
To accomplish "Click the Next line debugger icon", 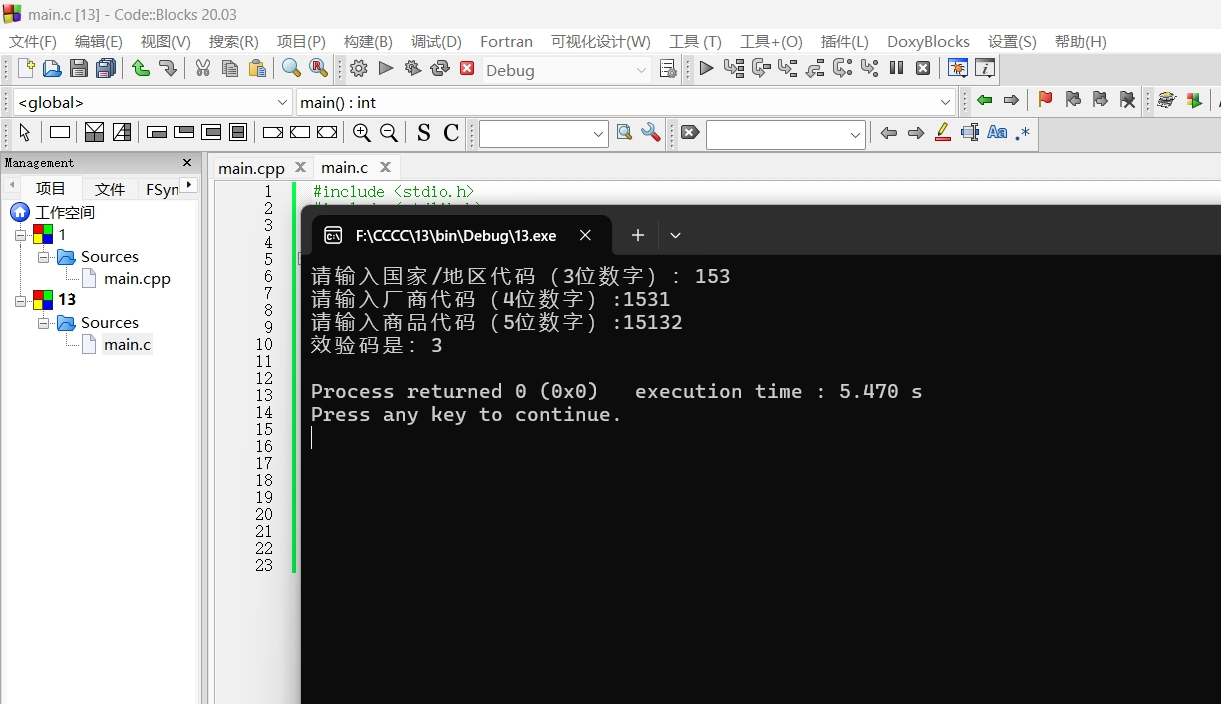I will [x=761, y=68].
